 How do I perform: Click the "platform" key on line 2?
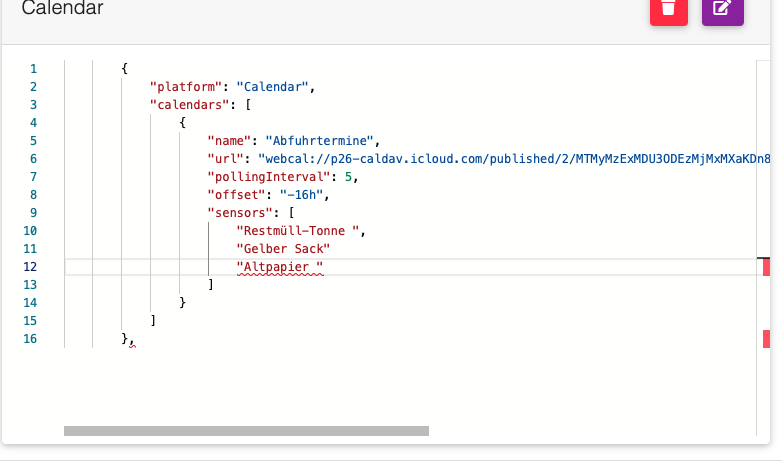182,87
